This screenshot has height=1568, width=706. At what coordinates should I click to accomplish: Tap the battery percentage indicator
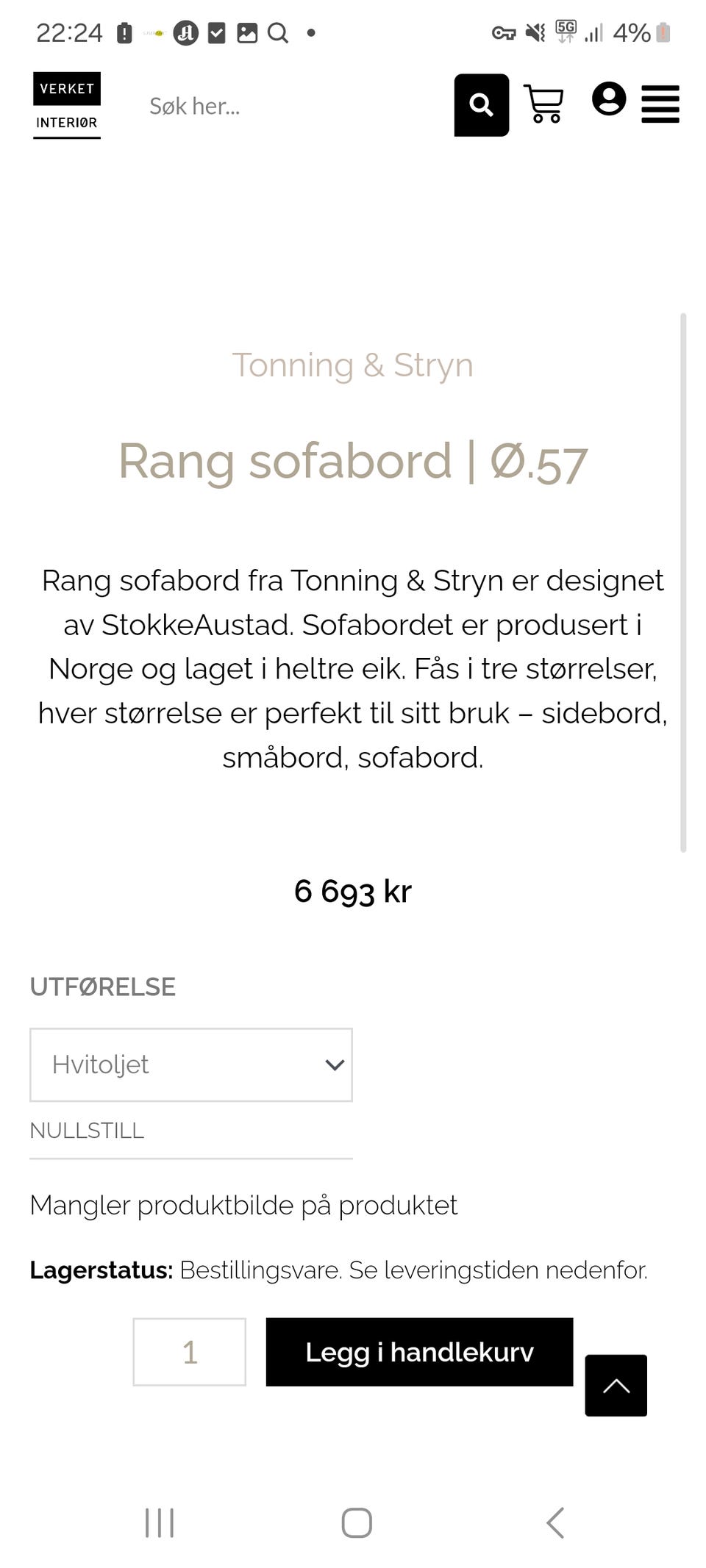631,33
